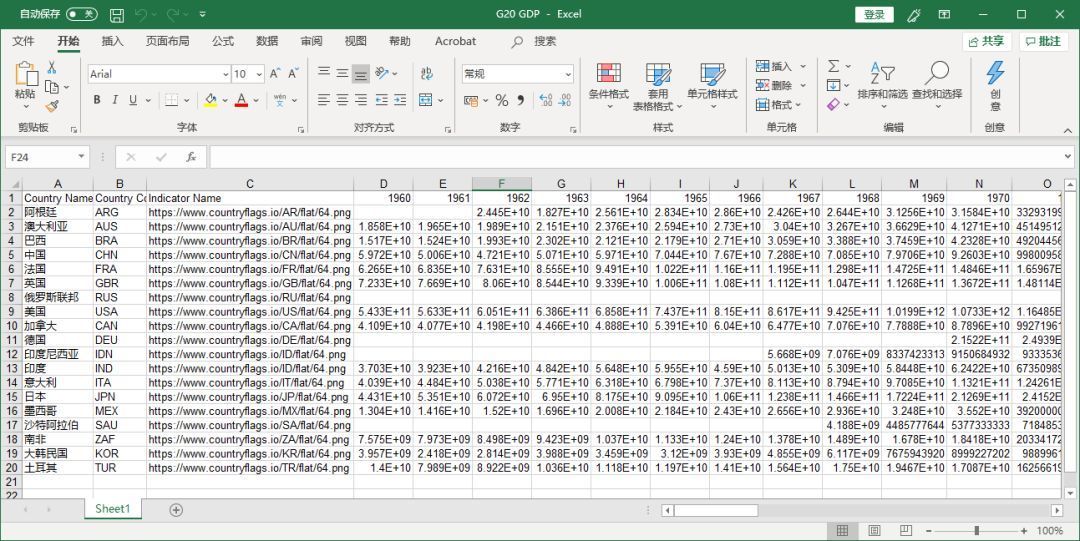
Task: Switch to the 公式 tab
Action: 222,41
